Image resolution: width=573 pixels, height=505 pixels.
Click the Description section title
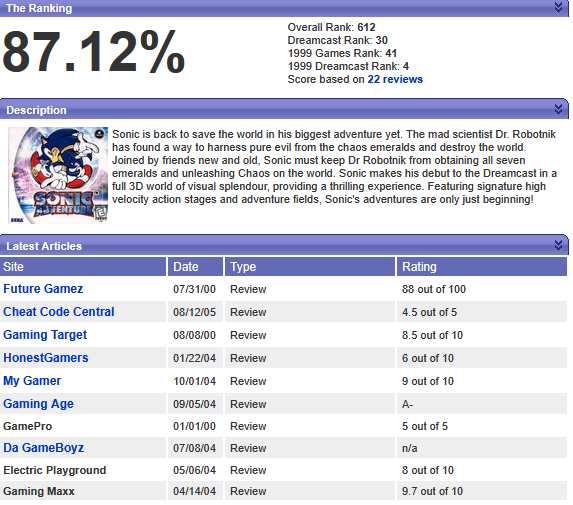point(37,110)
